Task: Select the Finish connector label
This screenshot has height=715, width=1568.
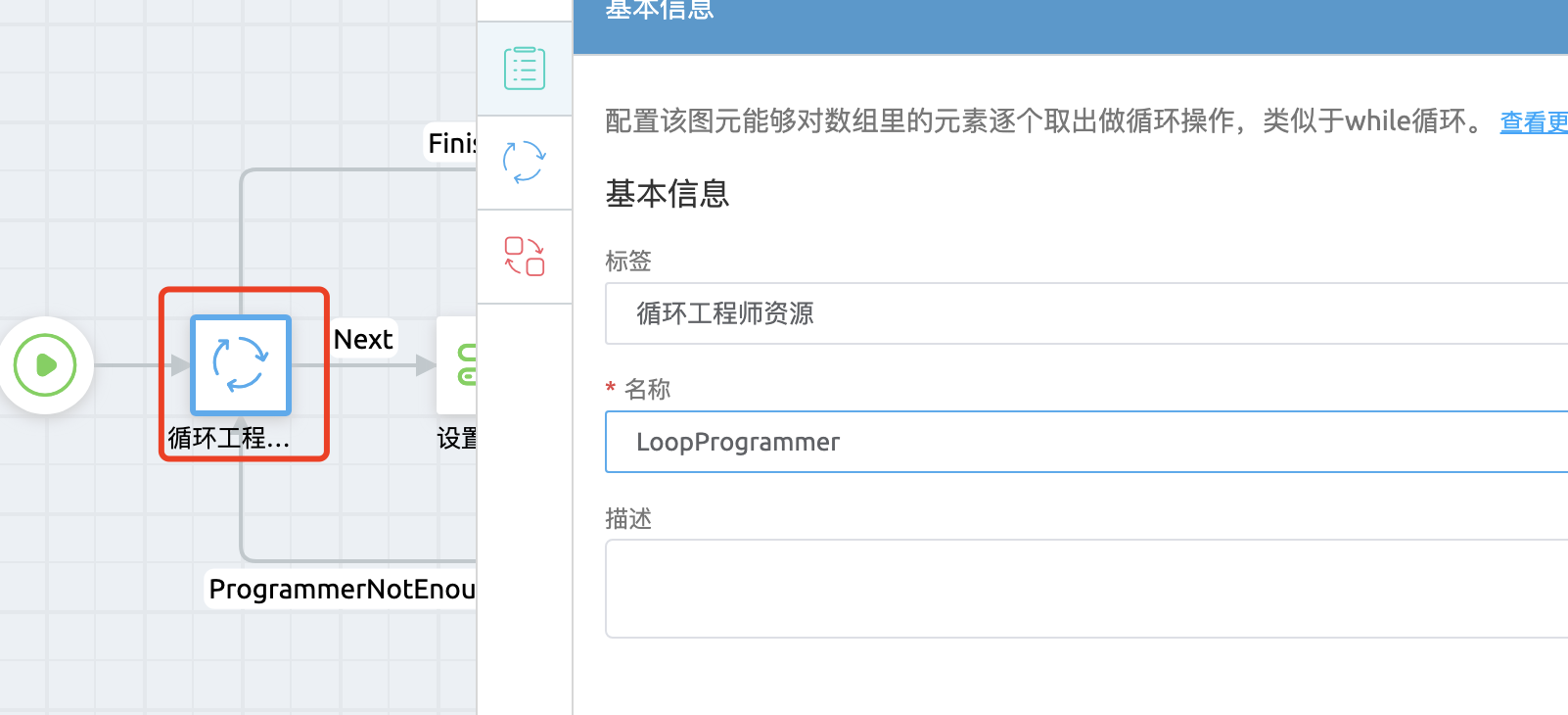Action: click(x=451, y=144)
